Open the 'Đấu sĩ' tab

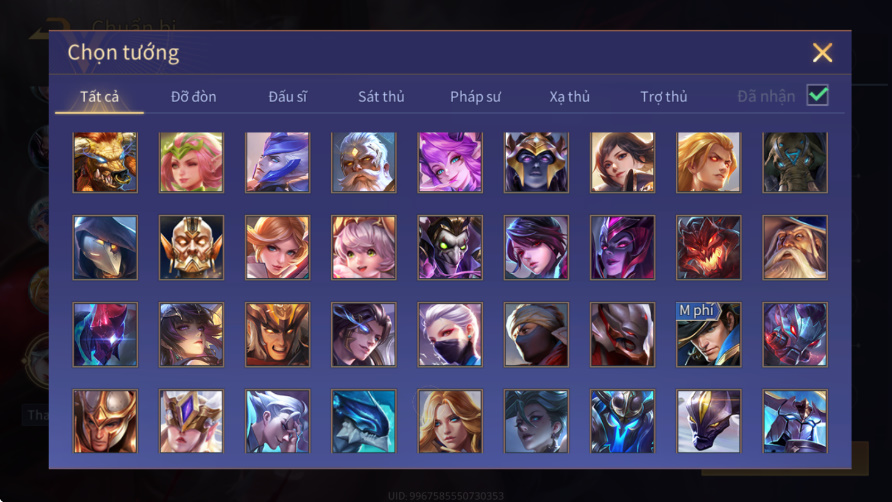click(x=287, y=97)
